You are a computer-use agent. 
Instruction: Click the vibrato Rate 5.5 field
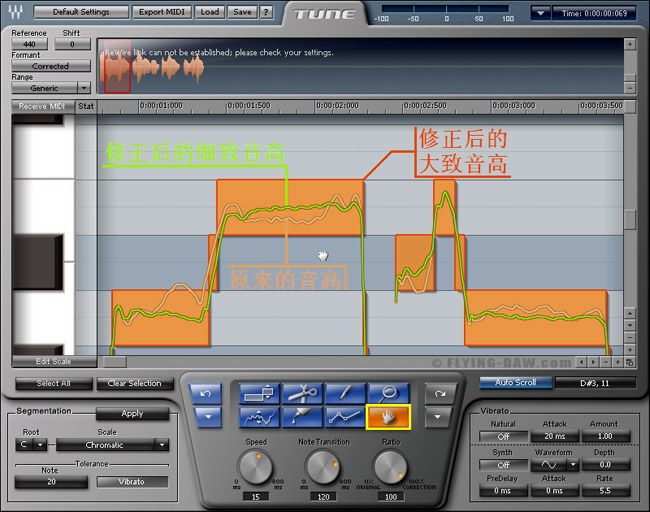(x=605, y=491)
